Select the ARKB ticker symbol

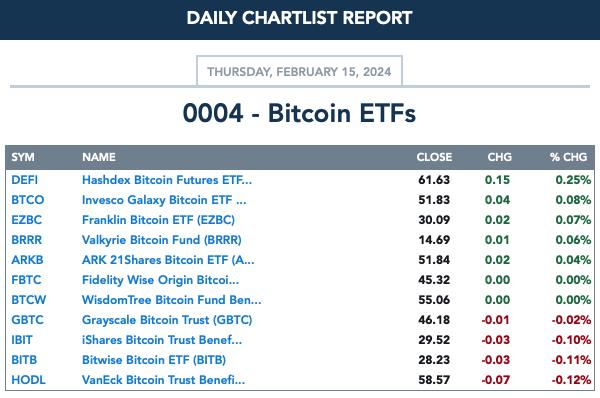pos(27,260)
